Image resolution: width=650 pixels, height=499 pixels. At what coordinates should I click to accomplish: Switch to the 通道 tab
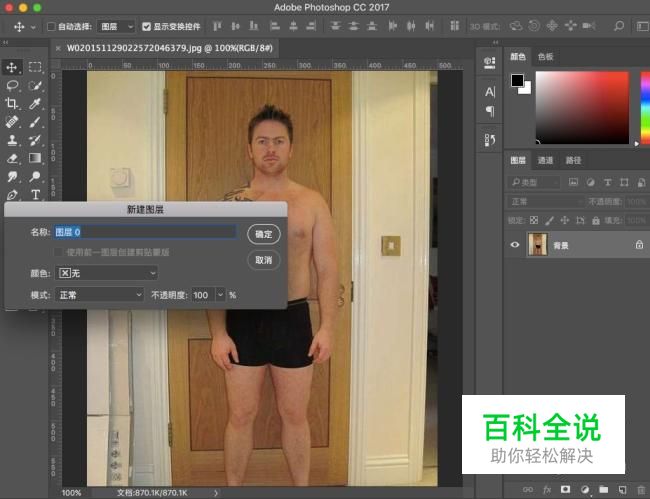point(545,160)
